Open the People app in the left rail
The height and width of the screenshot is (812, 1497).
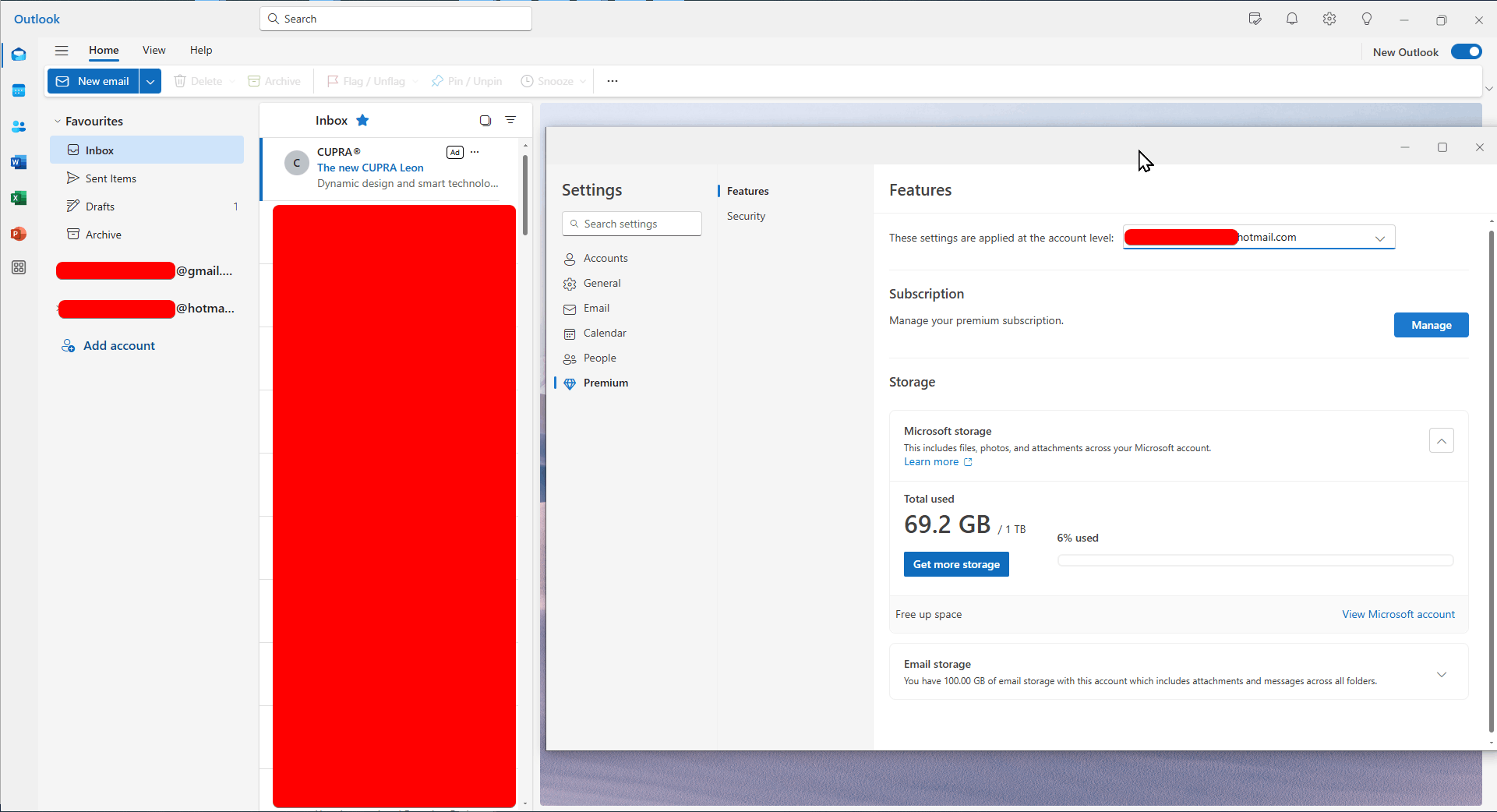[19, 126]
